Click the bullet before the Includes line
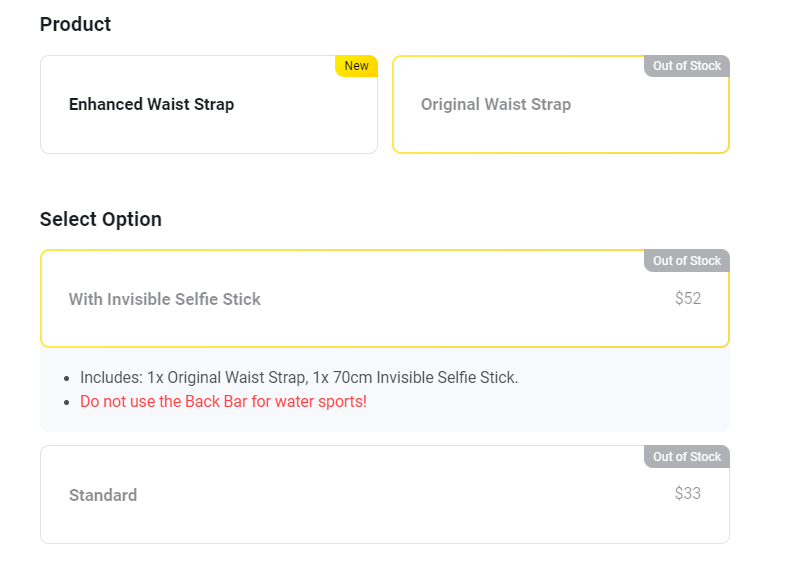The height and width of the screenshot is (571, 790). click(x=66, y=379)
